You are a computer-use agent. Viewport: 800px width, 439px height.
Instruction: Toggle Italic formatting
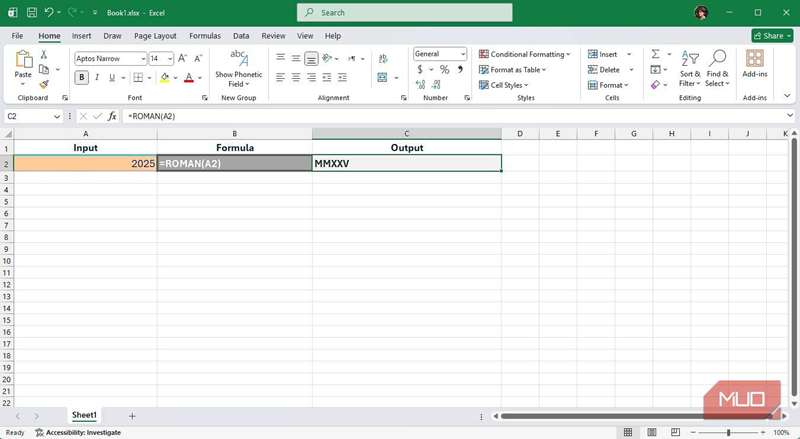coord(95,77)
